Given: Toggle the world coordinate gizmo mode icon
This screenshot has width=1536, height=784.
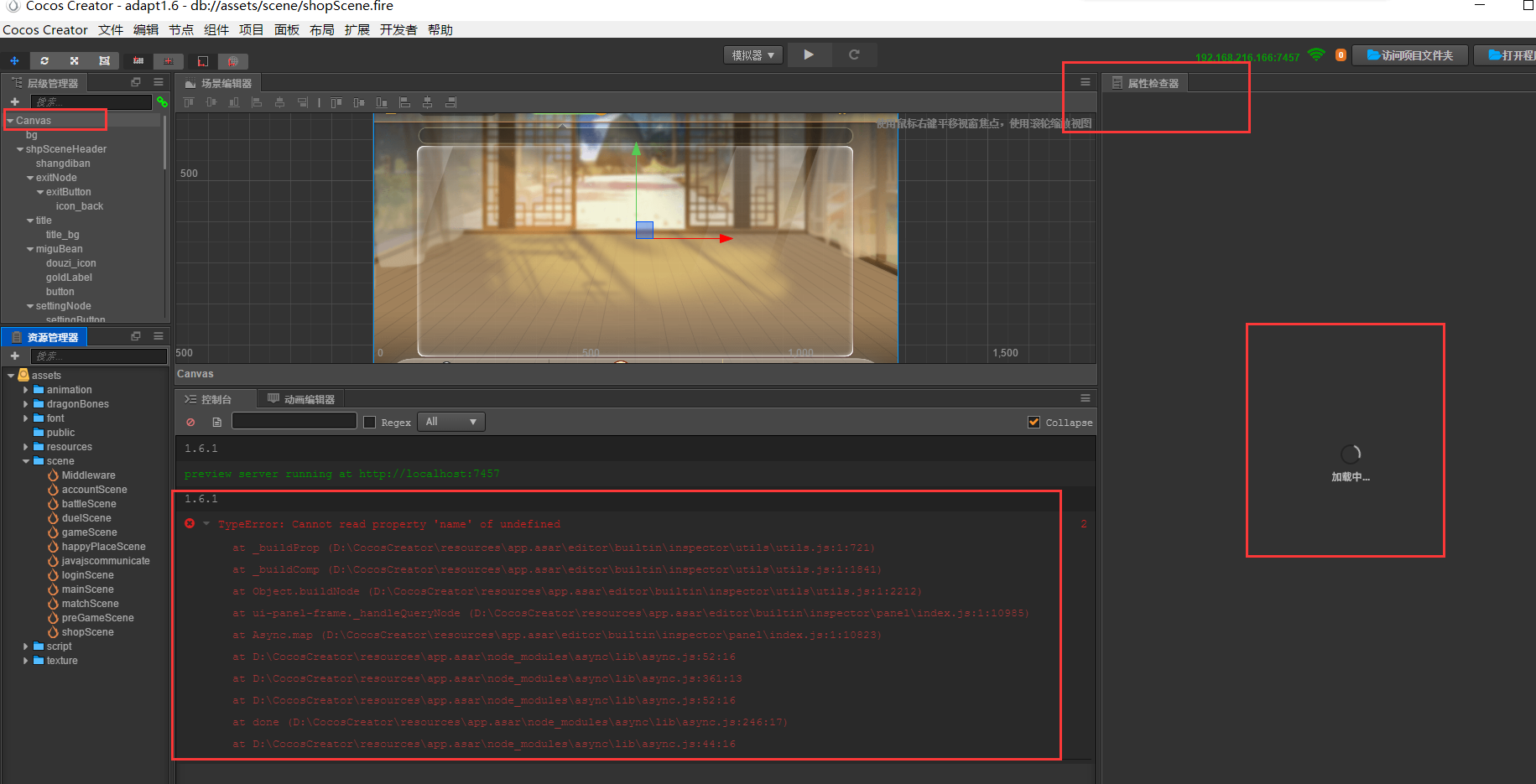Looking at the screenshot, I should [x=232, y=60].
